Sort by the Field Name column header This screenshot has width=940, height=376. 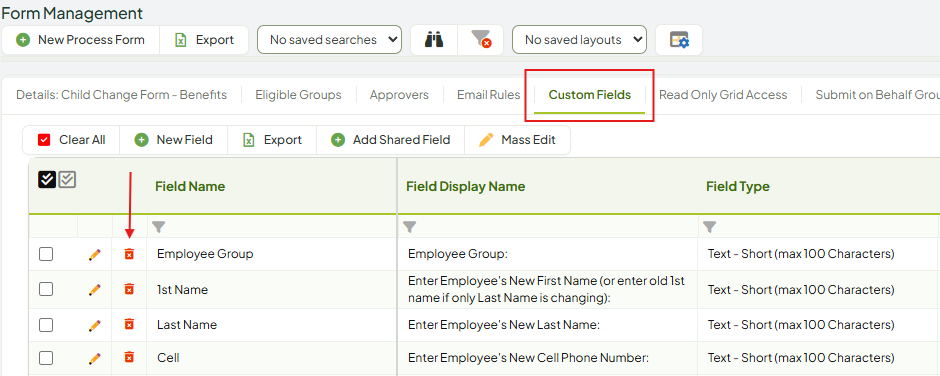coord(190,187)
